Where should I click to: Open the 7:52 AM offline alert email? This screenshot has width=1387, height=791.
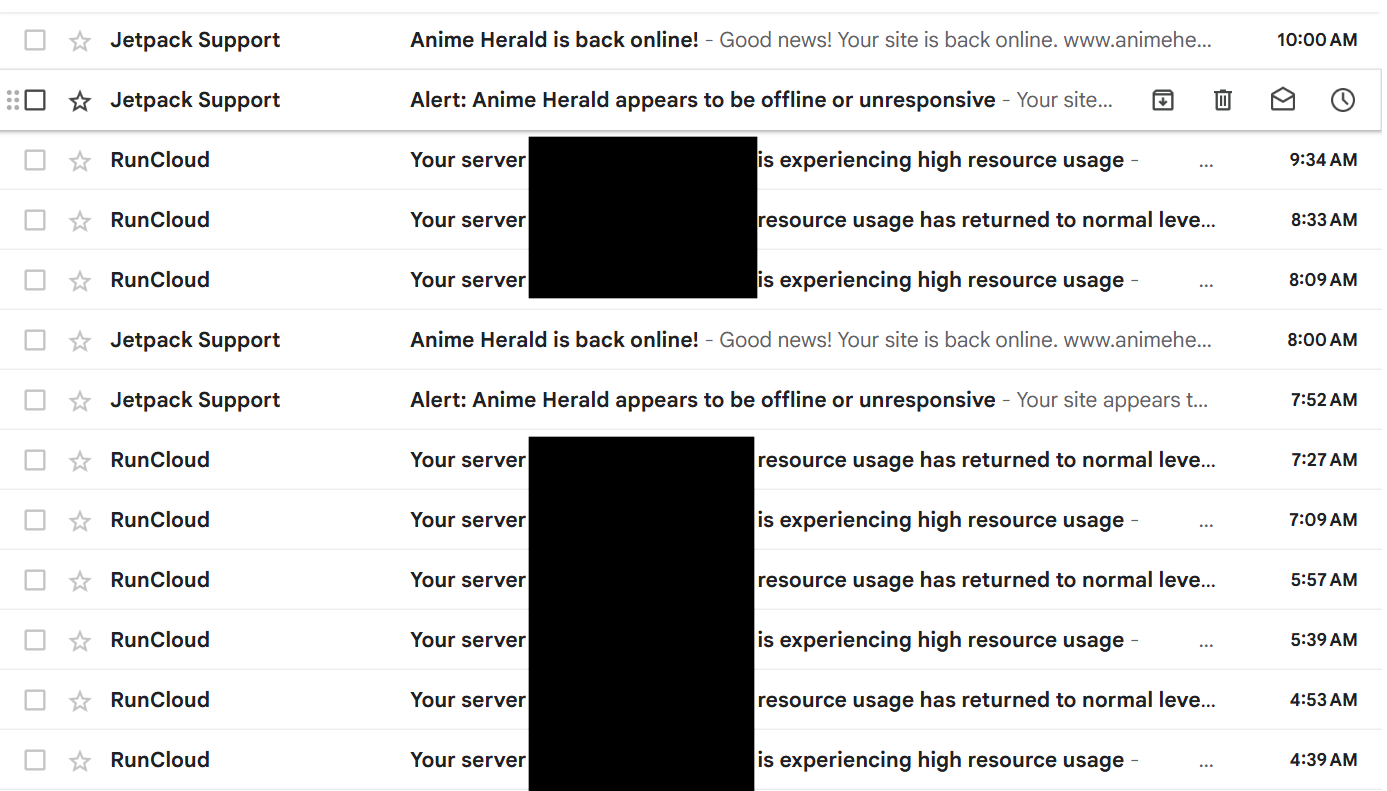click(x=702, y=400)
